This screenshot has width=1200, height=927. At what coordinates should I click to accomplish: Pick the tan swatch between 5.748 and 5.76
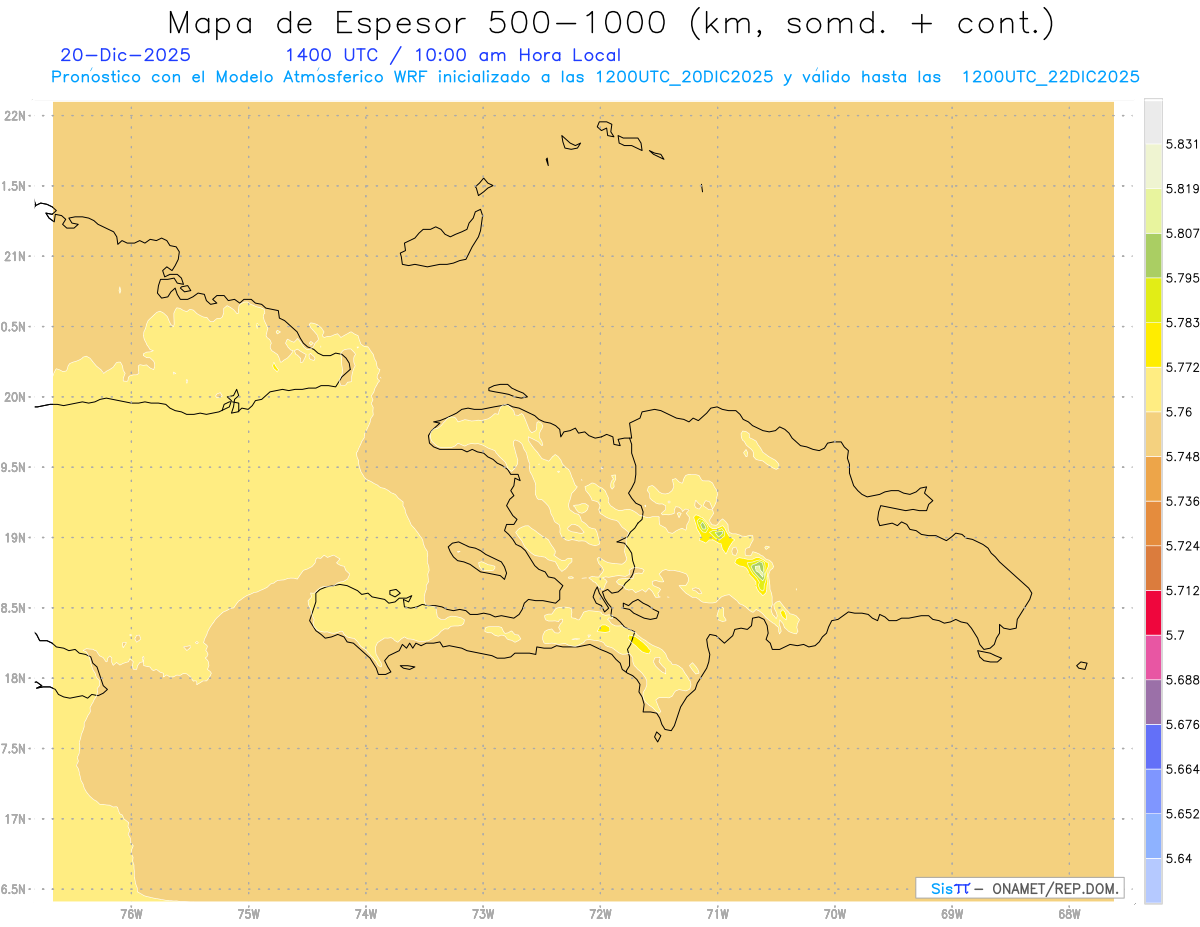click(1153, 434)
